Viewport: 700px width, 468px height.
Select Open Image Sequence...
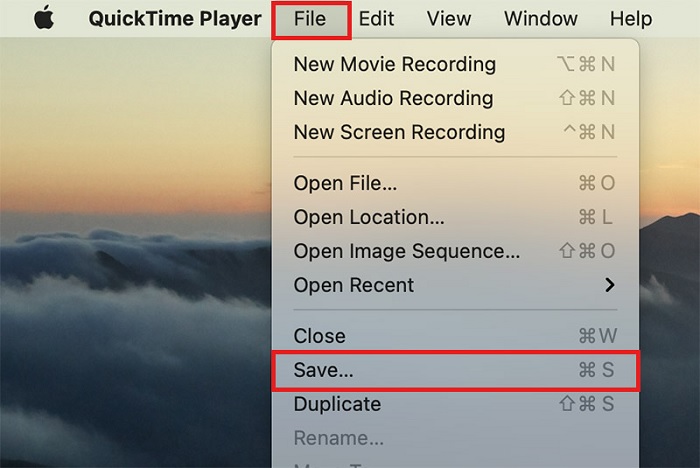[406, 251]
